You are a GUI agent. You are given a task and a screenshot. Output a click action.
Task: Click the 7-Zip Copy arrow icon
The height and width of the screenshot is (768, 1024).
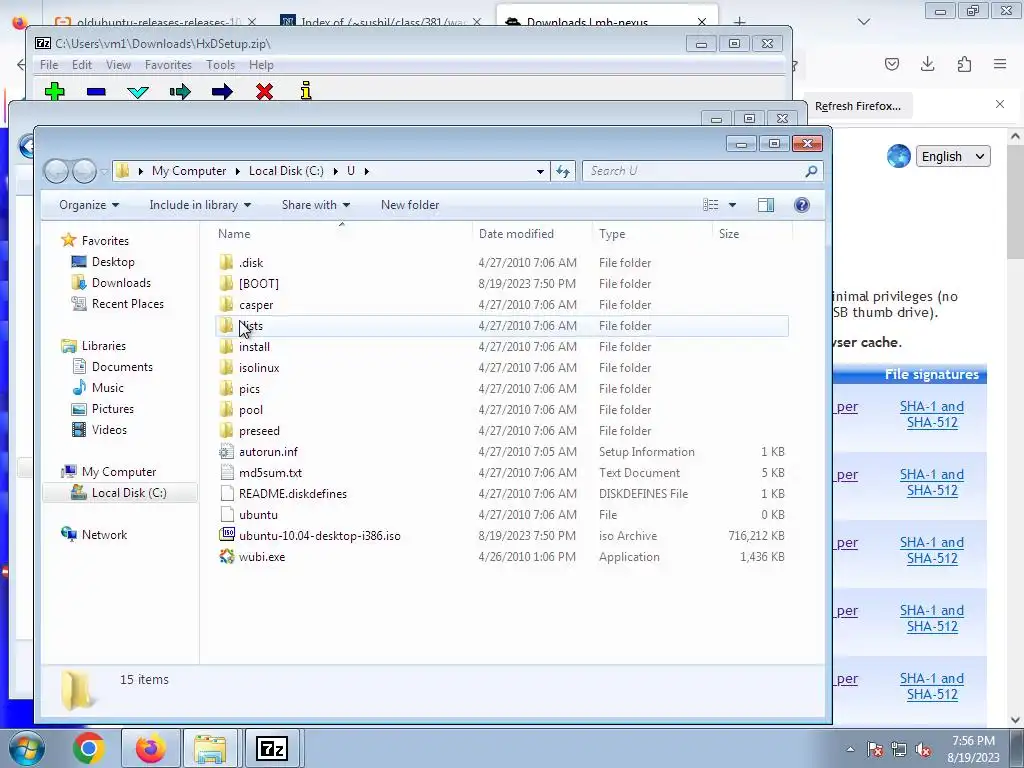click(x=180, y=91)
